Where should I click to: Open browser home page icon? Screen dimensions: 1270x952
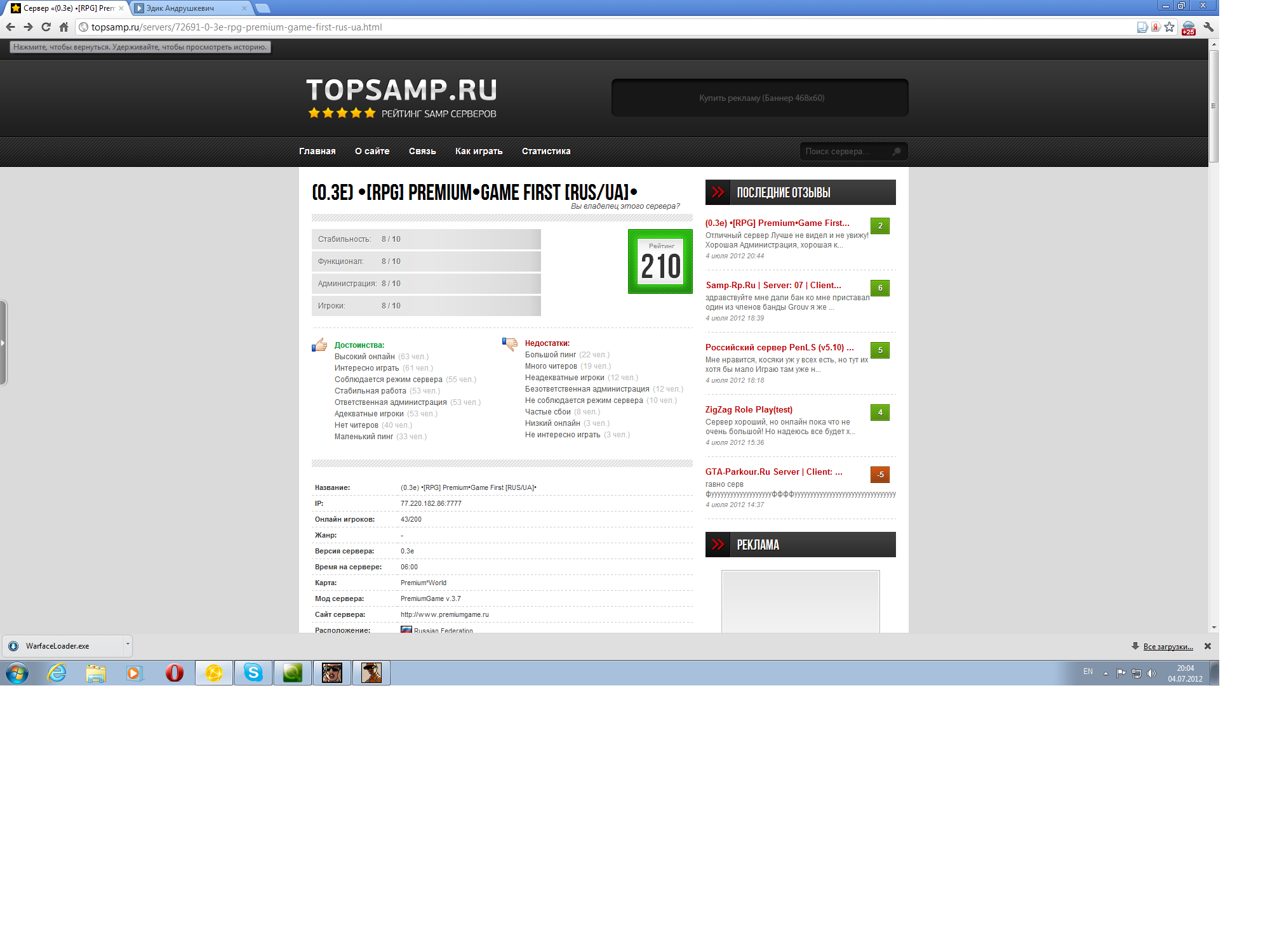63,27
